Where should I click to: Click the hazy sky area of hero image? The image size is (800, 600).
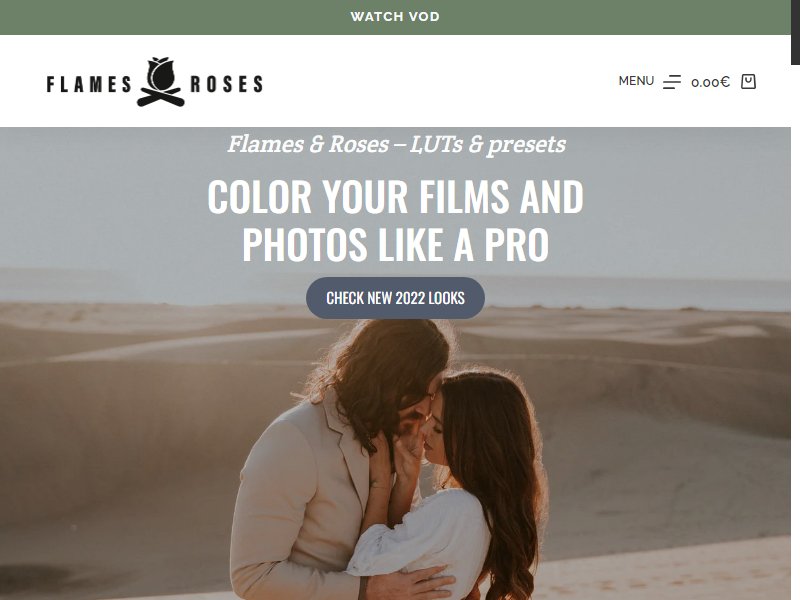click(102, 204)
